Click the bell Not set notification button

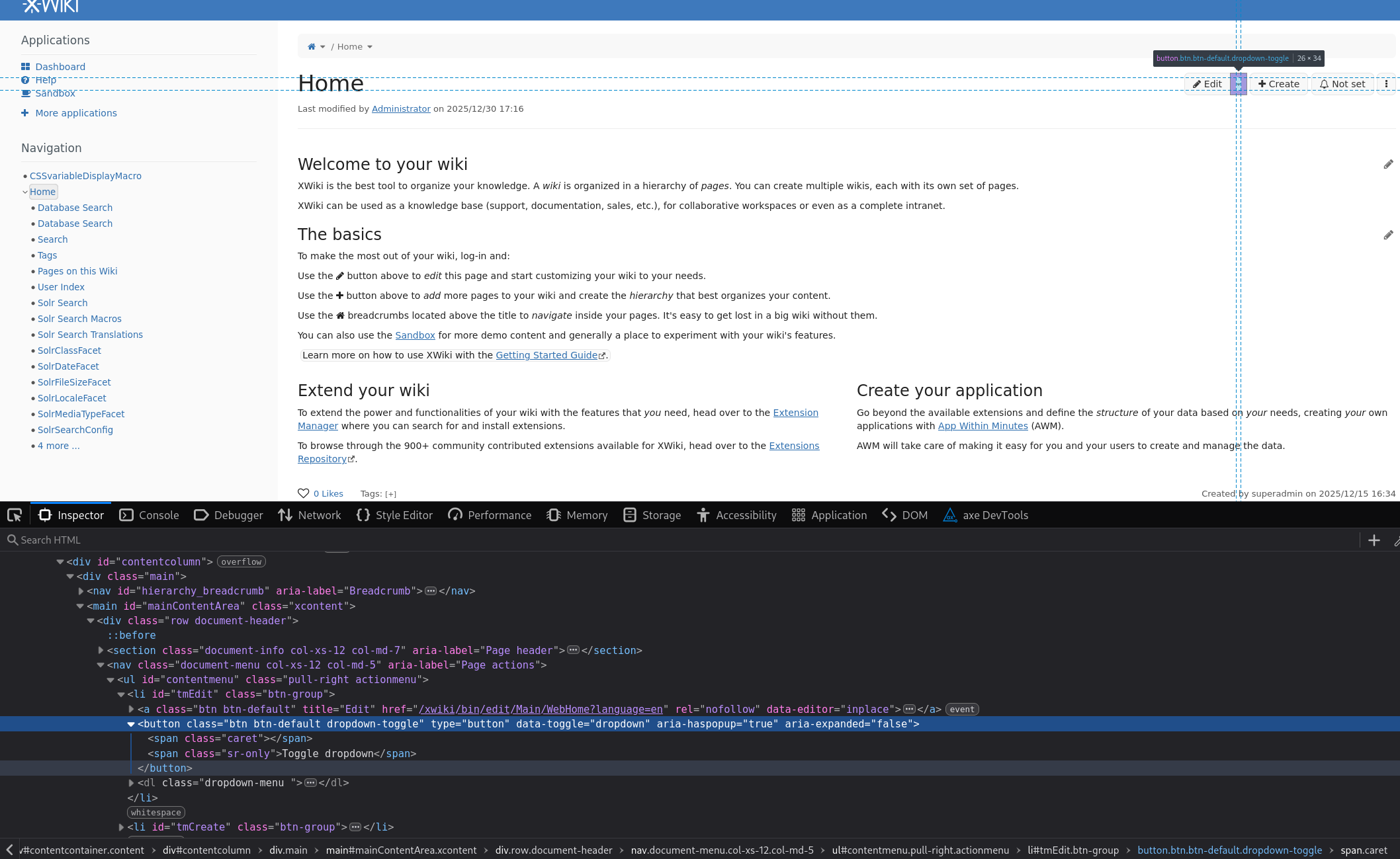1342,84
